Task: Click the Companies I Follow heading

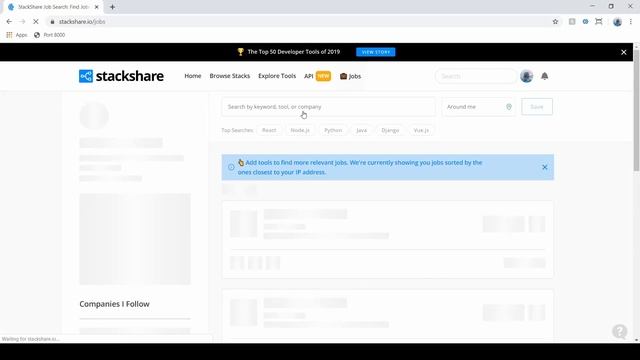Action: [x=115, y=304]
